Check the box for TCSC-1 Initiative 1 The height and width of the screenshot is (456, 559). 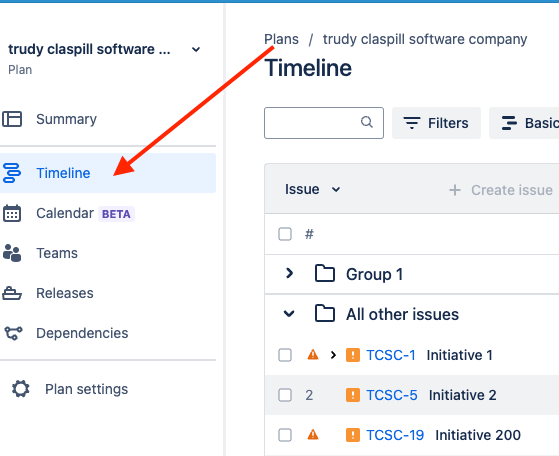285,355
